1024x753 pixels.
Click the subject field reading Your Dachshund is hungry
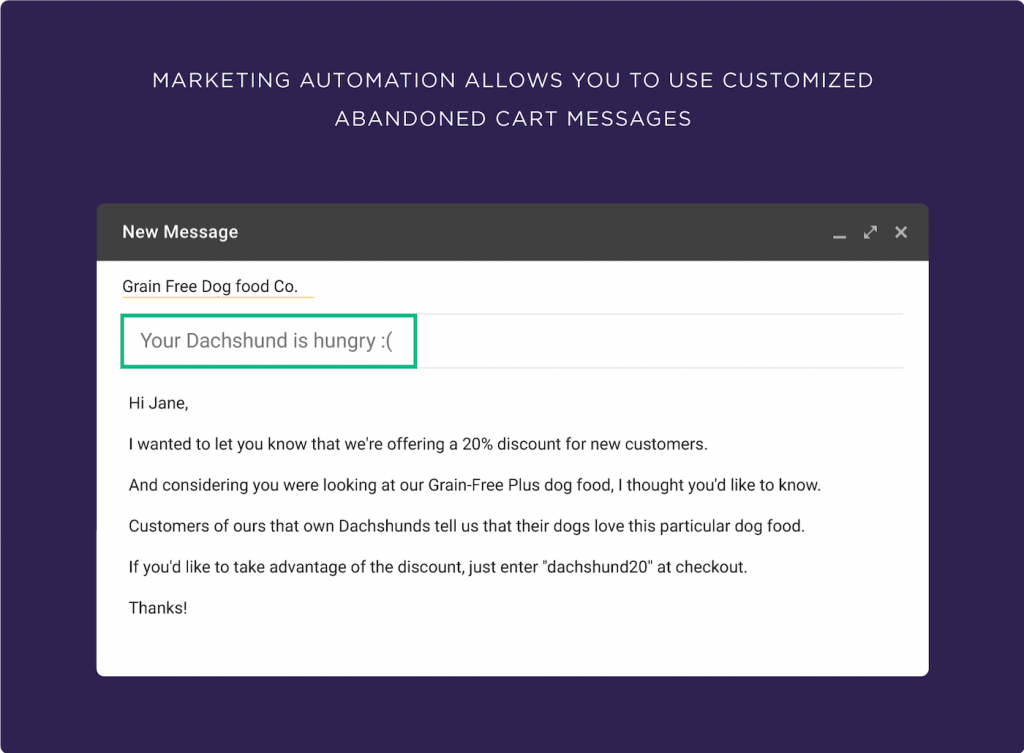(268, 341)
